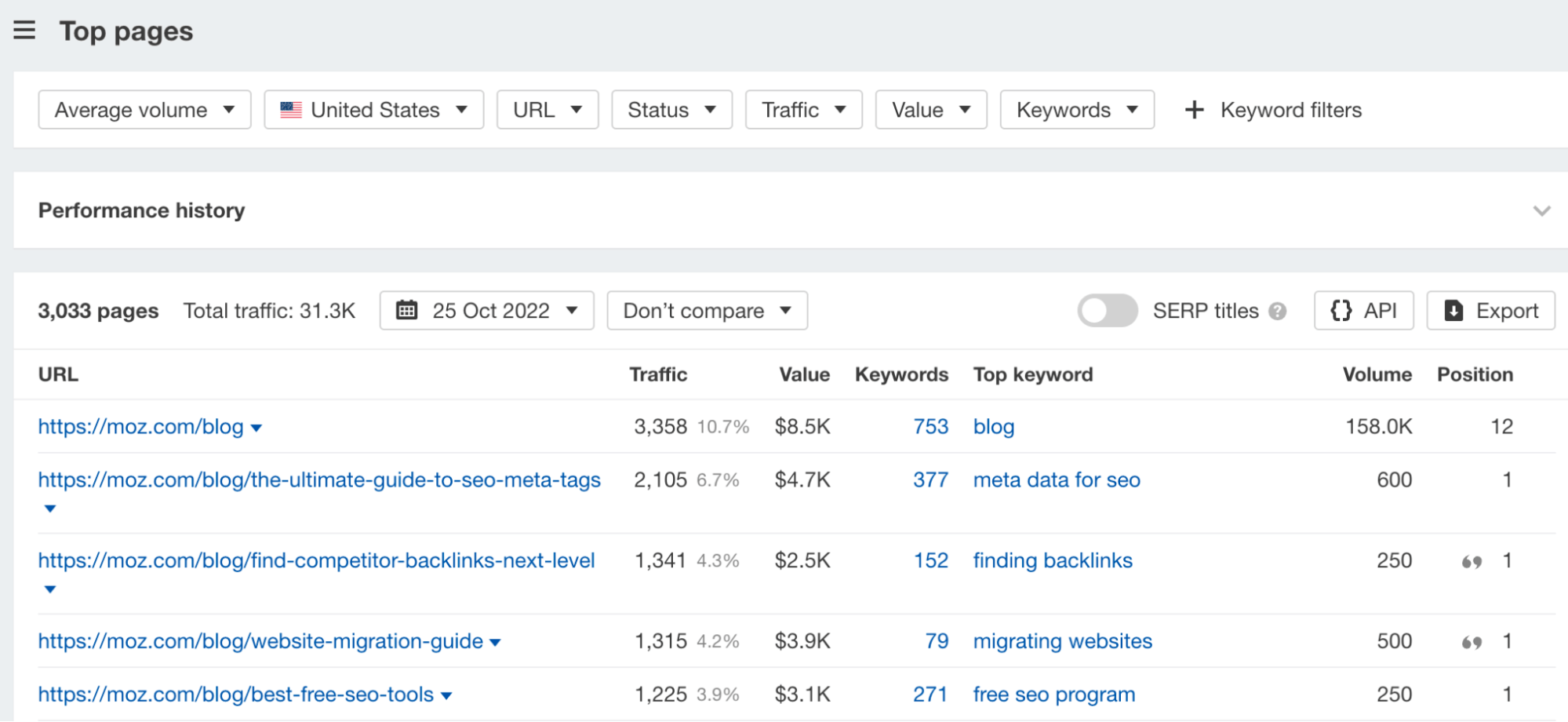The height and width of the screenshot is (722, 1568).
Task: Enable the SERP titles toggle
Action: 1107,311
